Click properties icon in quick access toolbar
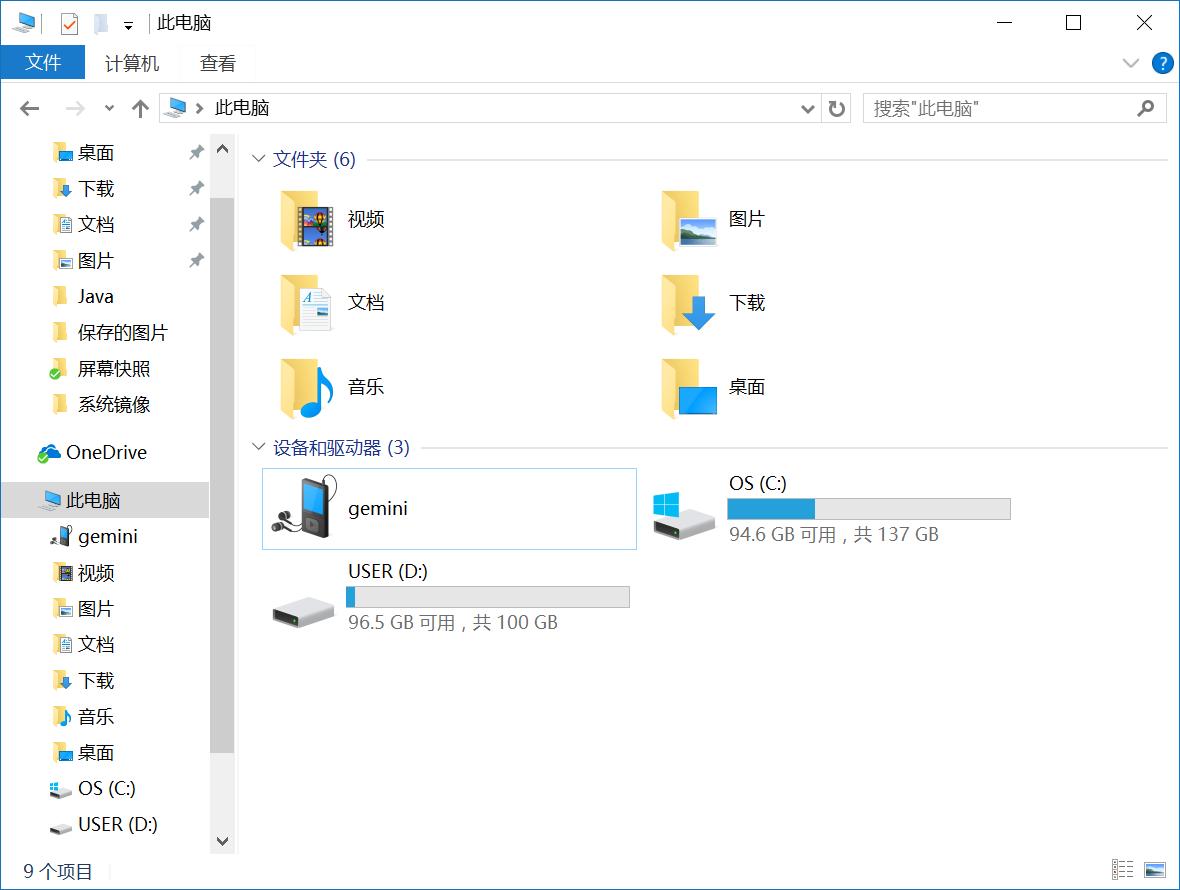Image resolution: width=1180 pixels, height=890 pixels. (69, 23)
